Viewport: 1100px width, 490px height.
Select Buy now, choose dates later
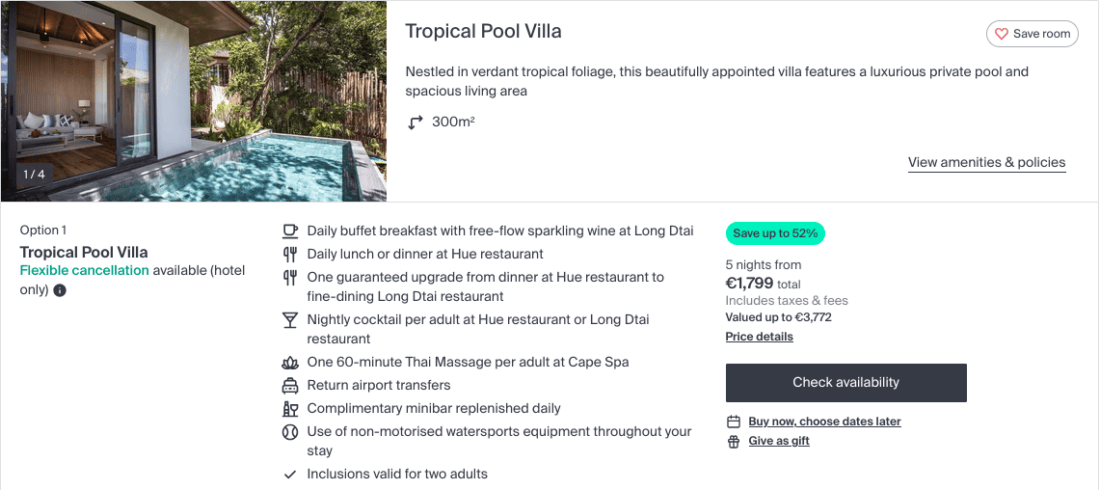(x=824, y=422)
